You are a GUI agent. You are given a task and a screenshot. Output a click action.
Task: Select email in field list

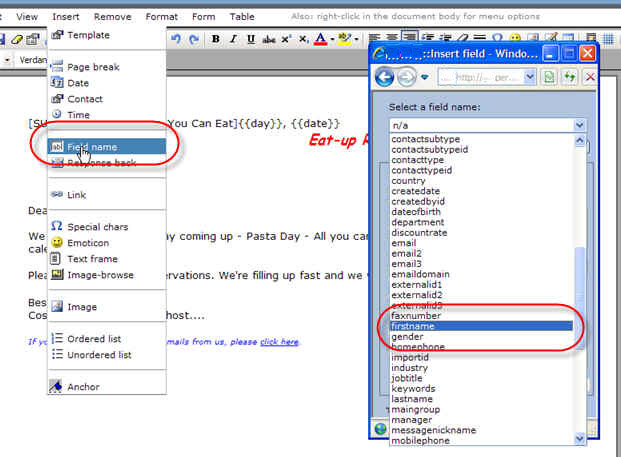(481, 243)
